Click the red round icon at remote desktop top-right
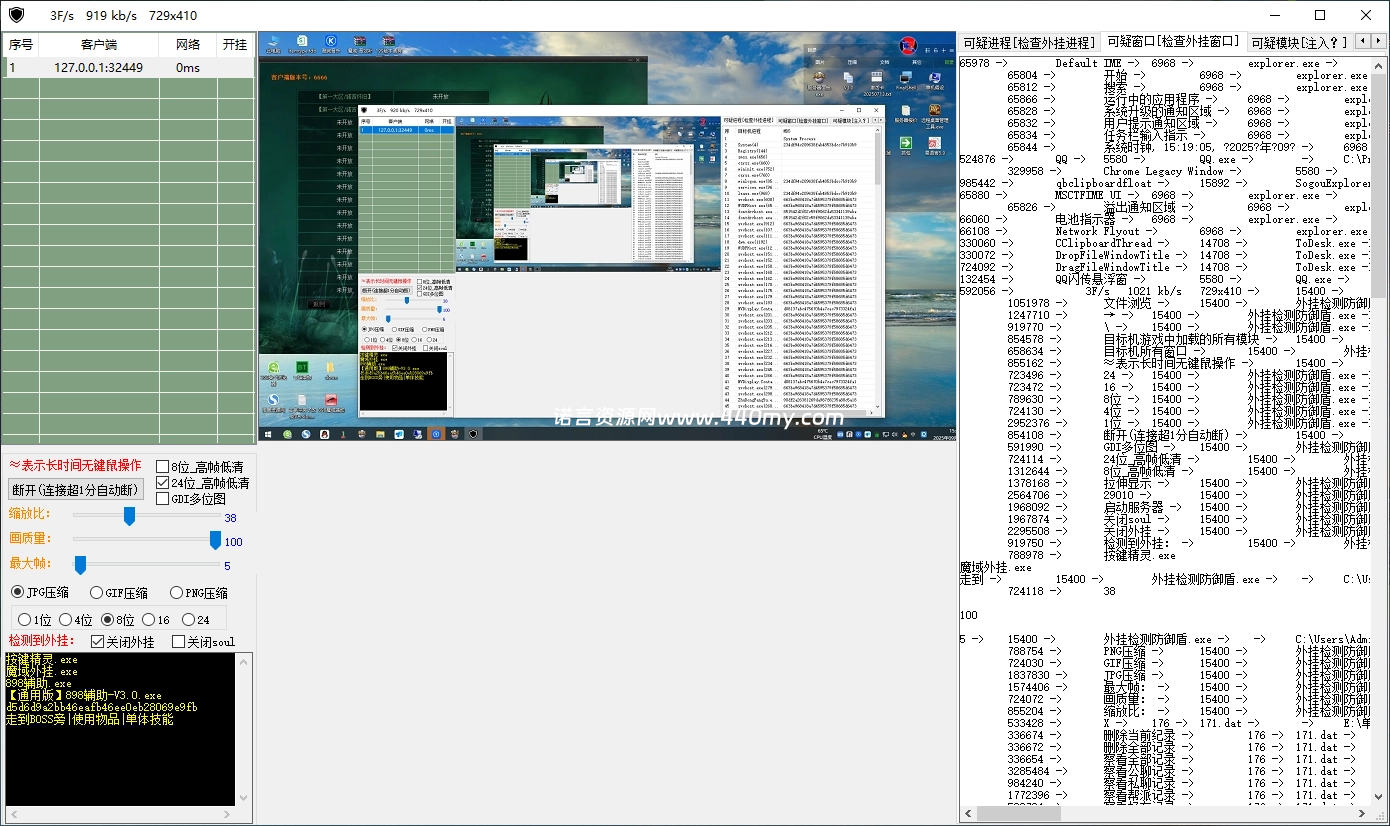The height and width of the screenshot is (826, 1390). pyautogui.click(x=908, y=45)
